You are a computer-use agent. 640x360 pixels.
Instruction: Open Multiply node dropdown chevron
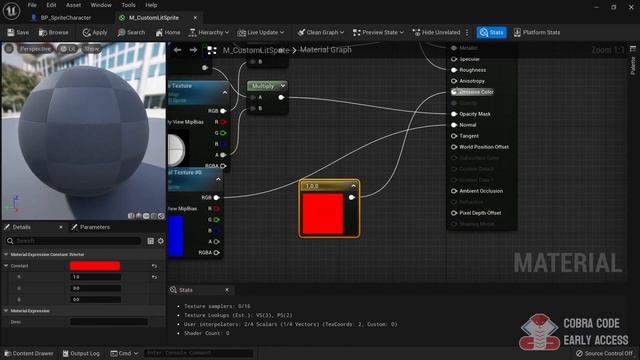282,86
